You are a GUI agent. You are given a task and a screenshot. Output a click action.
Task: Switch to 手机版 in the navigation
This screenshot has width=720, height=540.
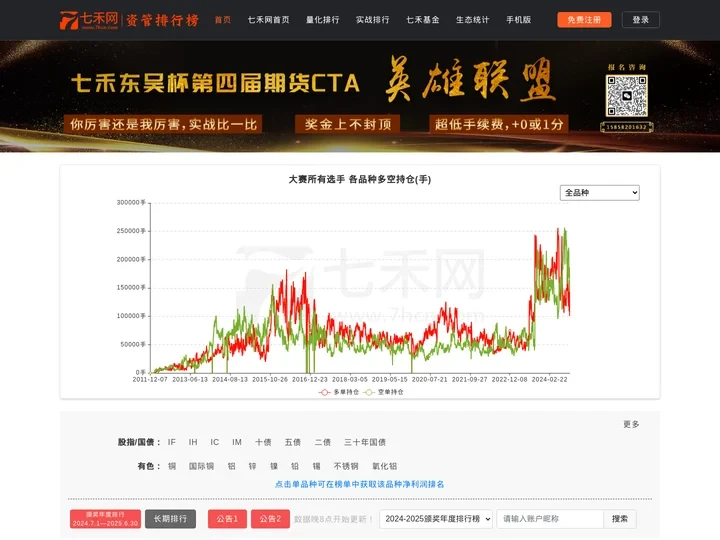tap(518, 20)
